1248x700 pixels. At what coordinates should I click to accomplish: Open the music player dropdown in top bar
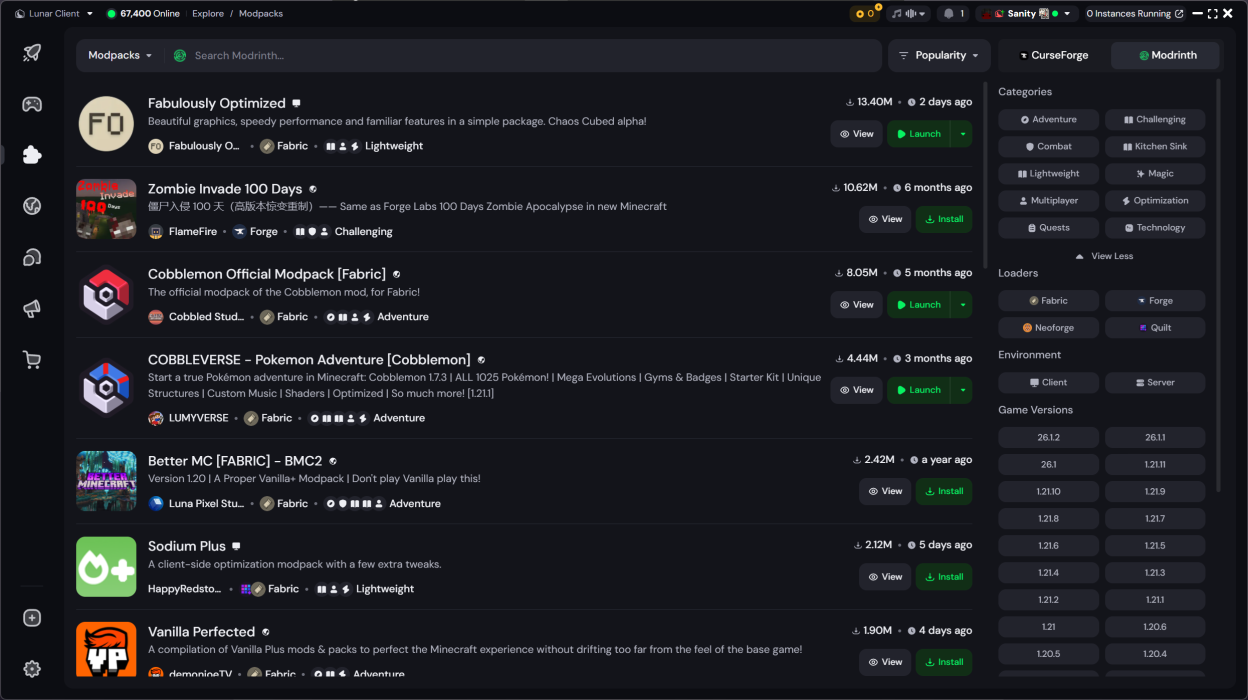pyautogui.click(x=909, y=14)
